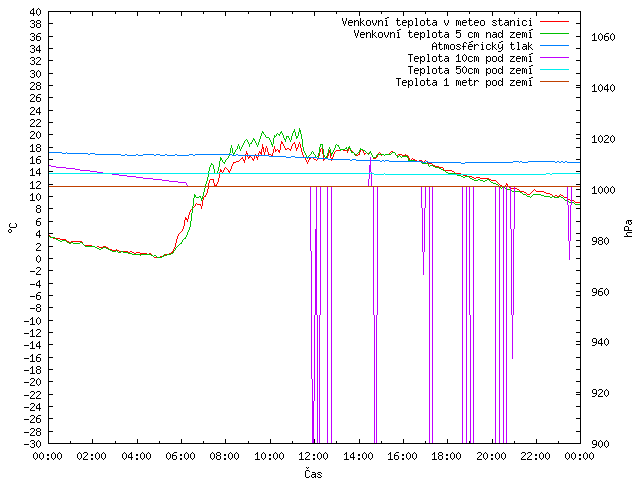Click the 920 pressure axis label
Viewport: 640px width, 480px height.
600,393
